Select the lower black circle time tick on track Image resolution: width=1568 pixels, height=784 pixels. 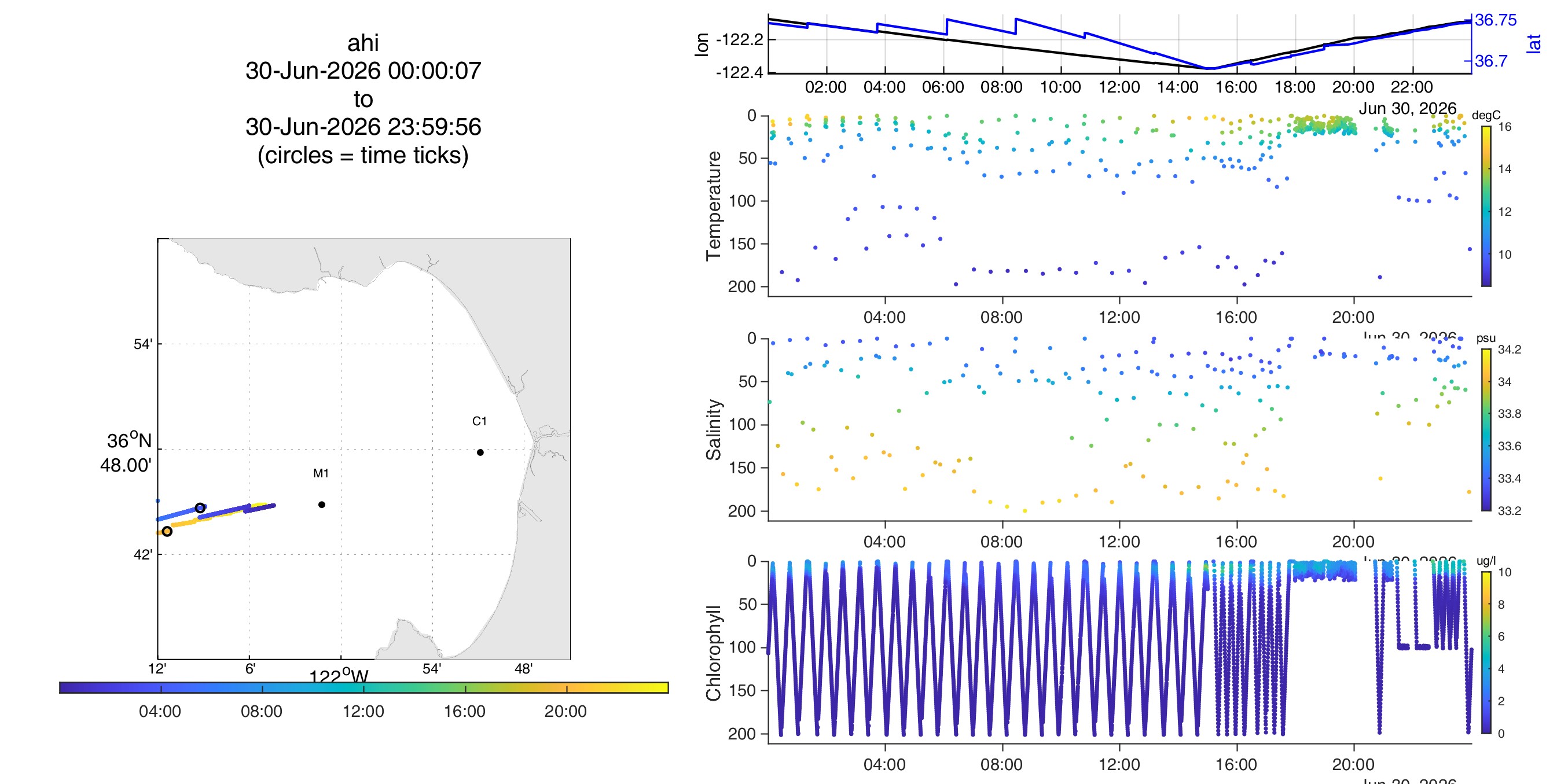(167, 531)
